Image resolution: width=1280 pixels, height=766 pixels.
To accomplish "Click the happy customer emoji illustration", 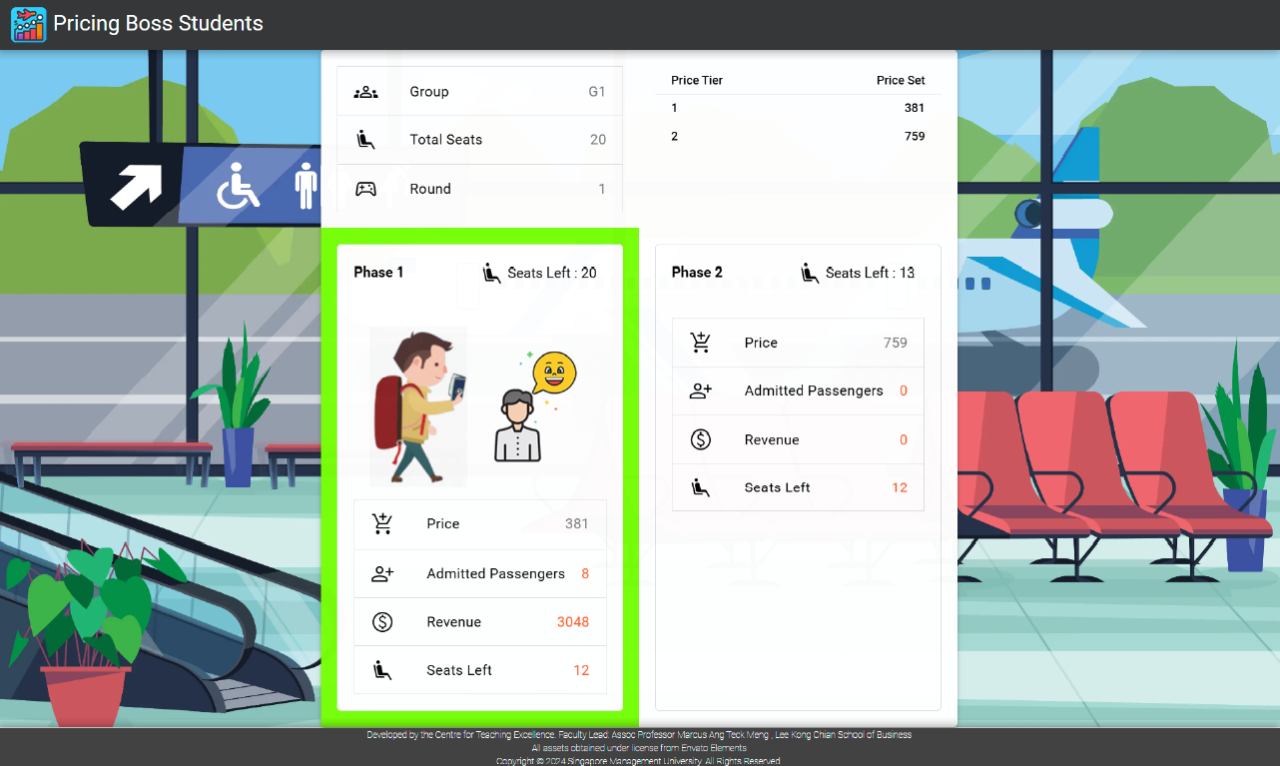I will point(537,407).
